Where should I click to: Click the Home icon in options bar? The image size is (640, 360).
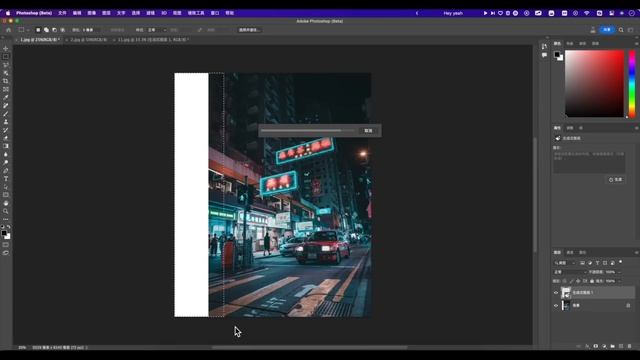click(x=9, y=30)
